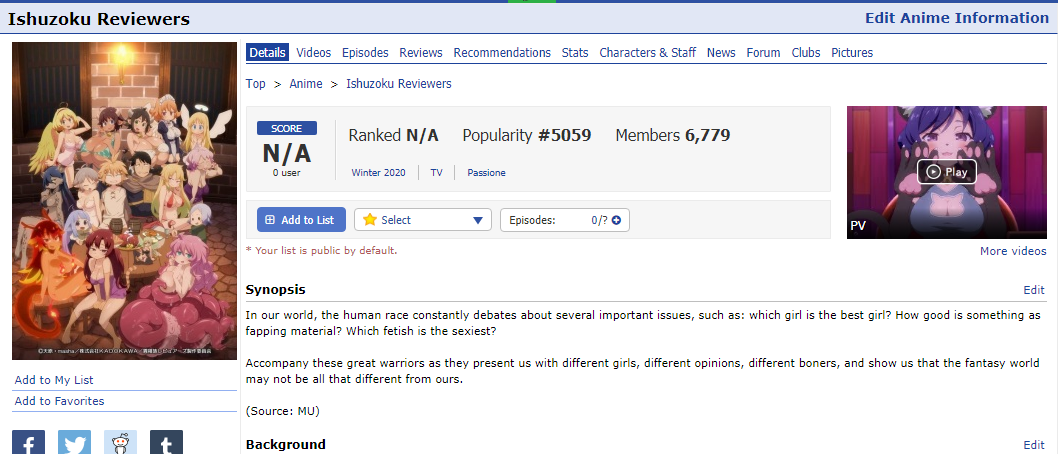The height and width of the screenshot is (454, 1059).
Task: Open the Passione studio link
Action: (486, 173)
